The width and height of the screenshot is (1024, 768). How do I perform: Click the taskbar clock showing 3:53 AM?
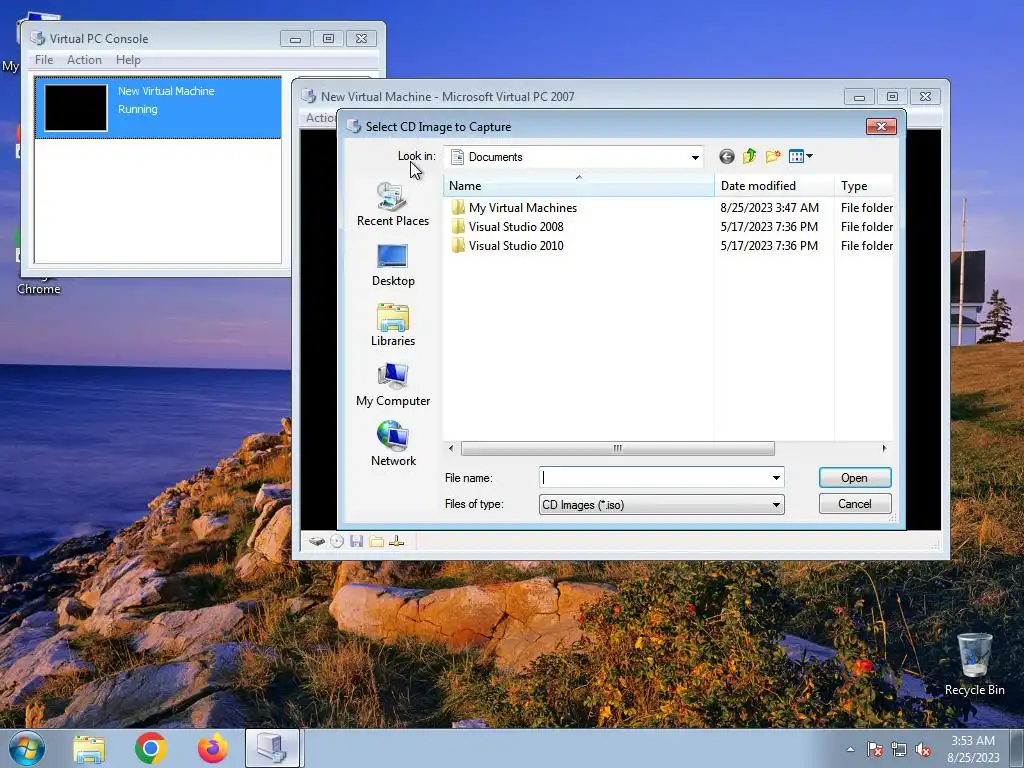(x=973, y=749)
